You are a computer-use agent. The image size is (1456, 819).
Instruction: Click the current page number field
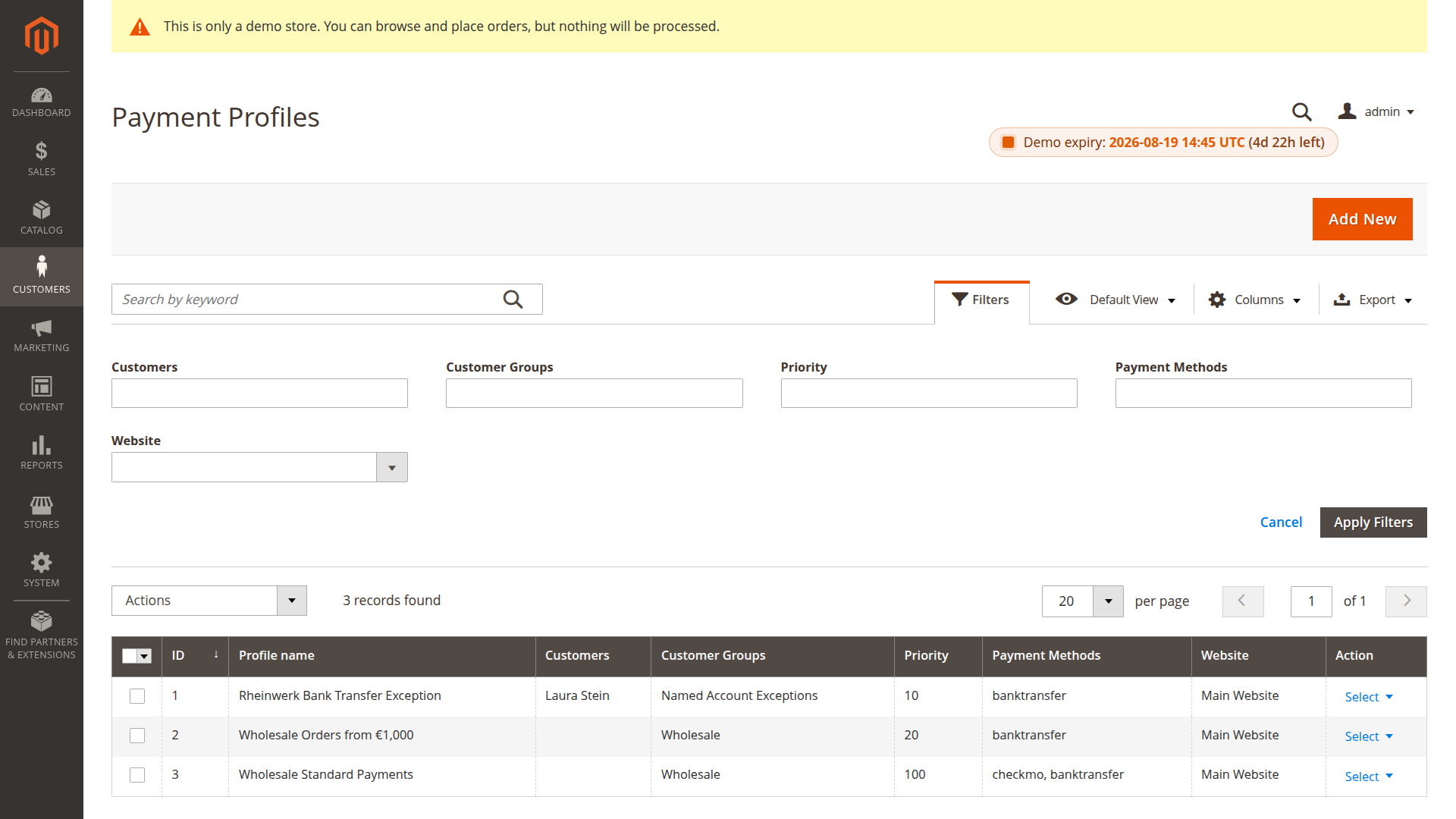[1311, 601]
